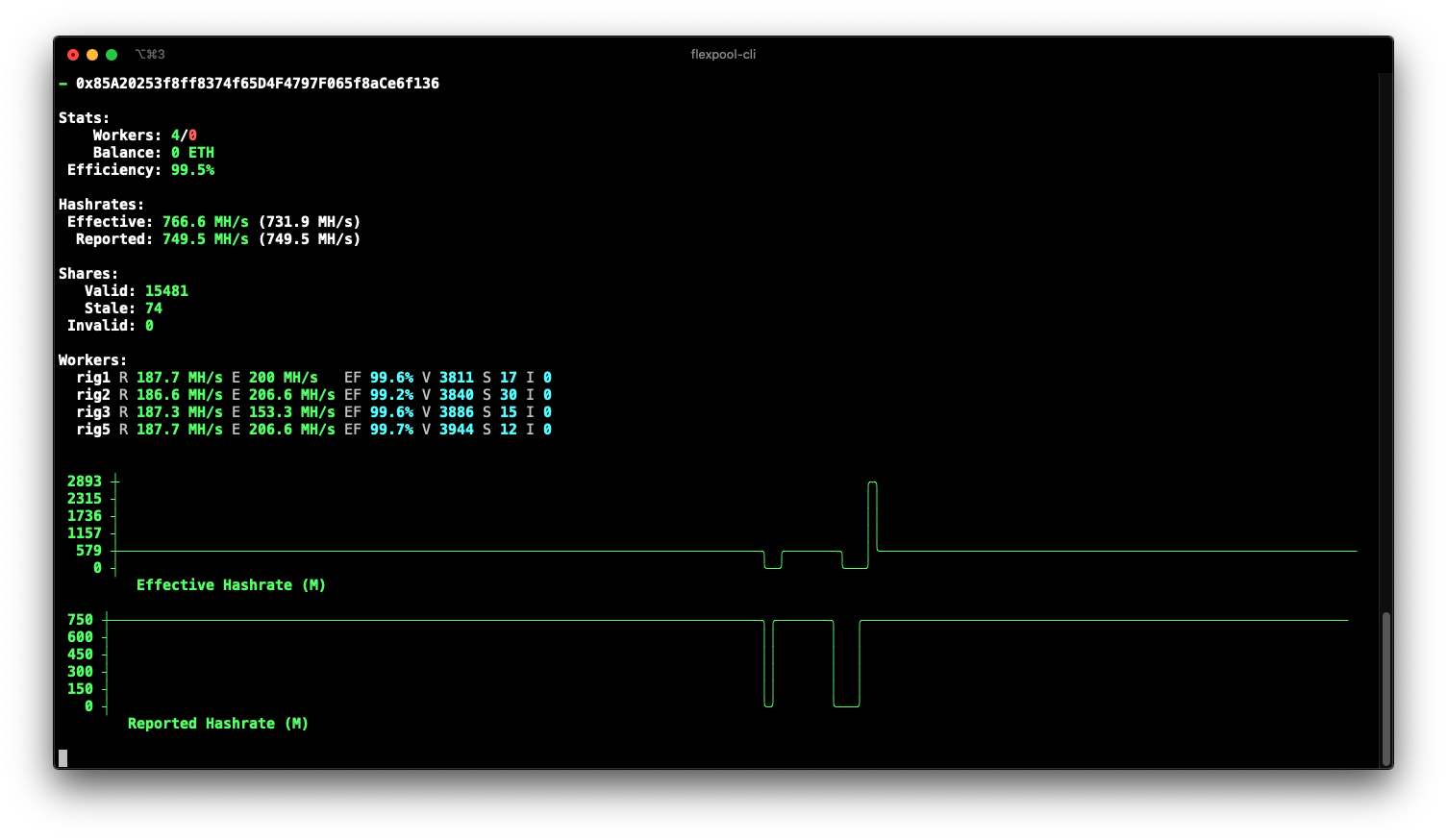
Task: Click the flexpool-cli window title
Action: point(723,55)
